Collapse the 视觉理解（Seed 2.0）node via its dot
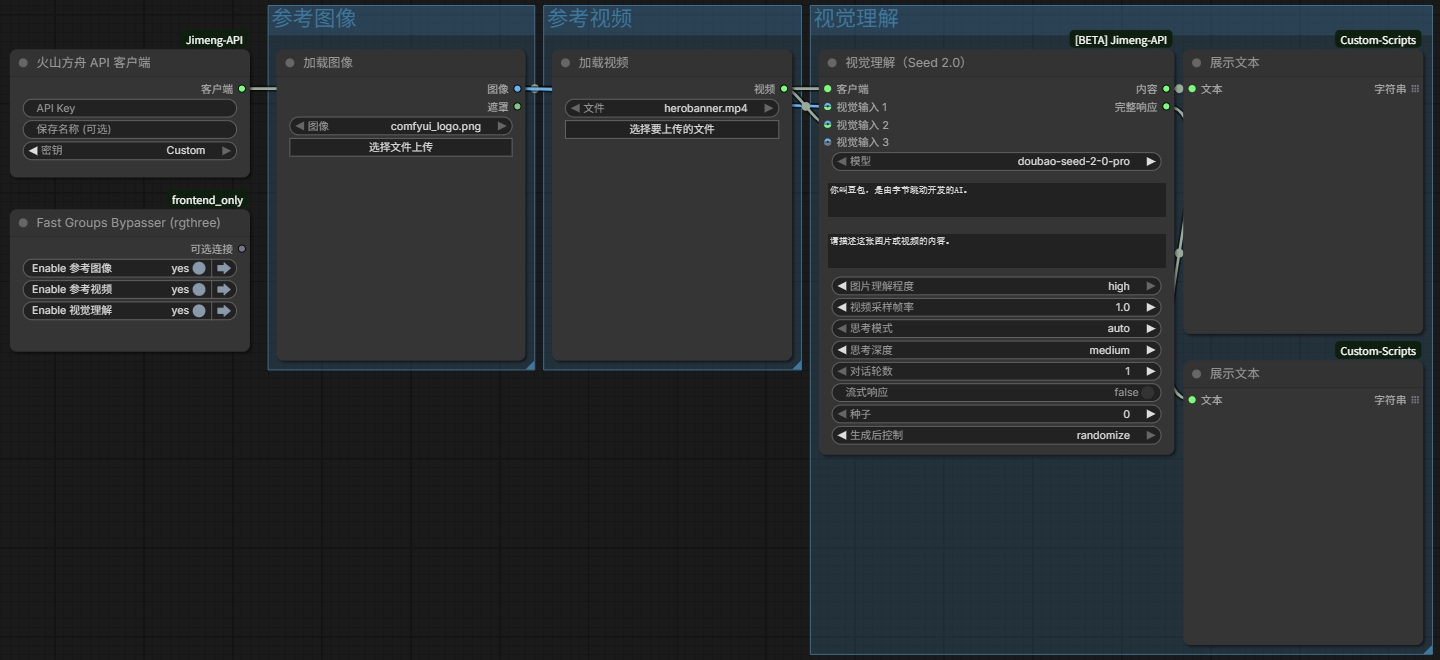Screen dimensions: 1440x660 [832, 63]
